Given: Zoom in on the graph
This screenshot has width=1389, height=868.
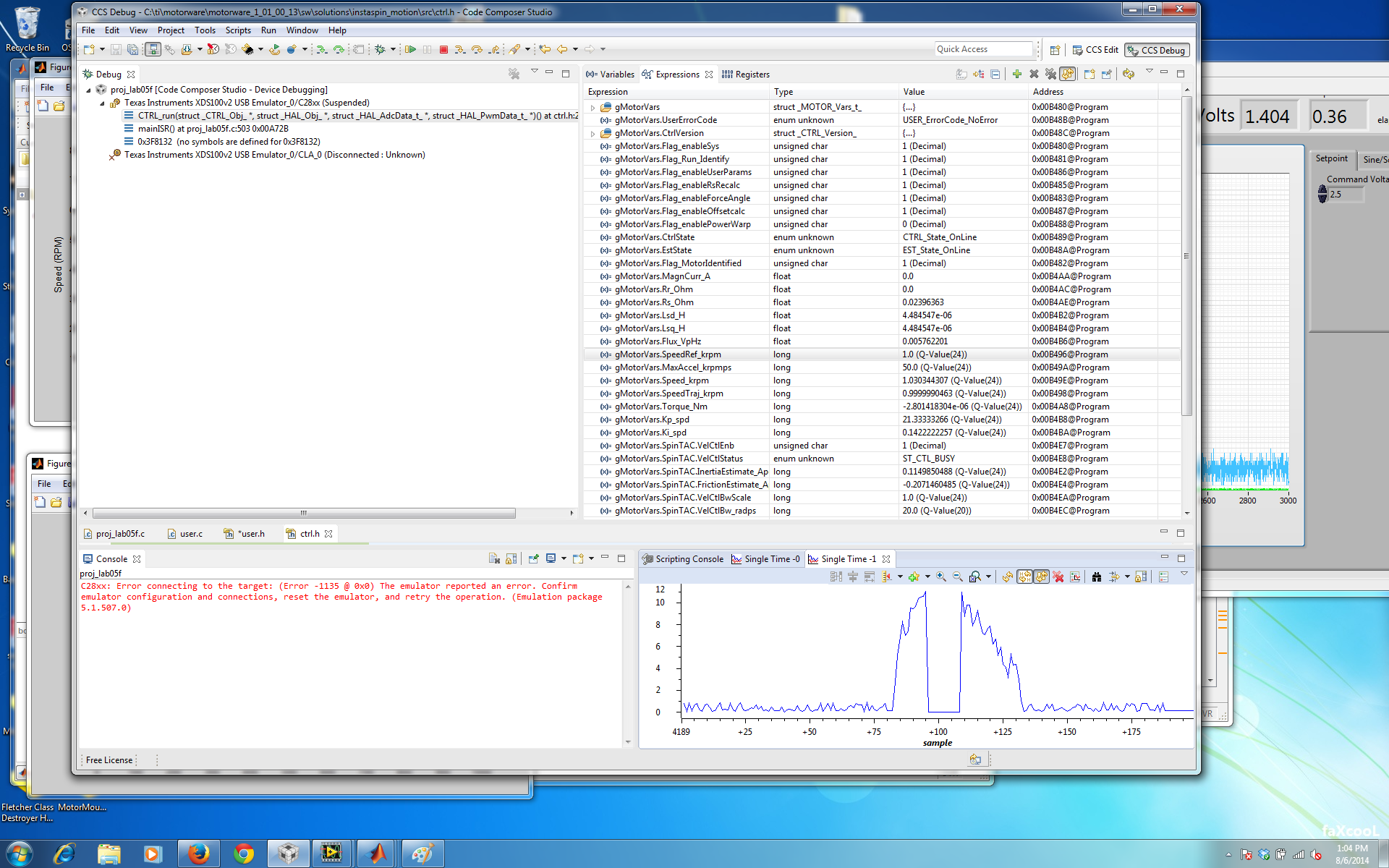Looking at the screenshot, I should pyautogui.click(x=940, y=576).
